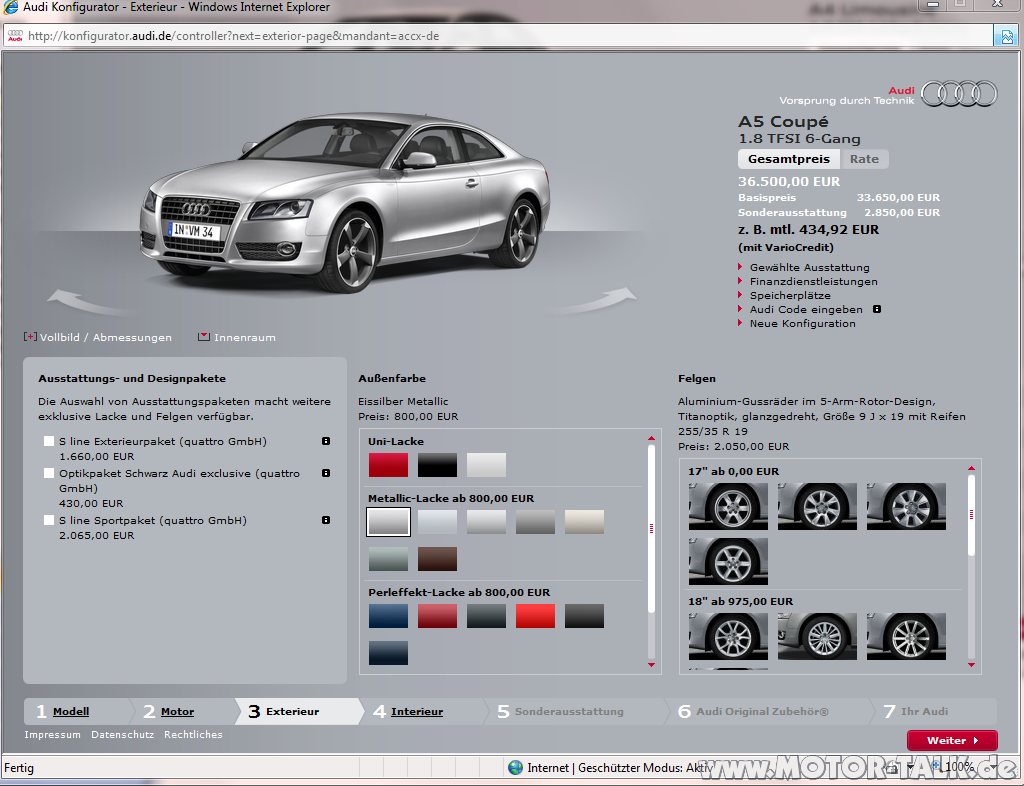Select the black Uni-Lack color
This screenshot has height=786, width=1024.
pyautogui.click(x=437, y=465)
